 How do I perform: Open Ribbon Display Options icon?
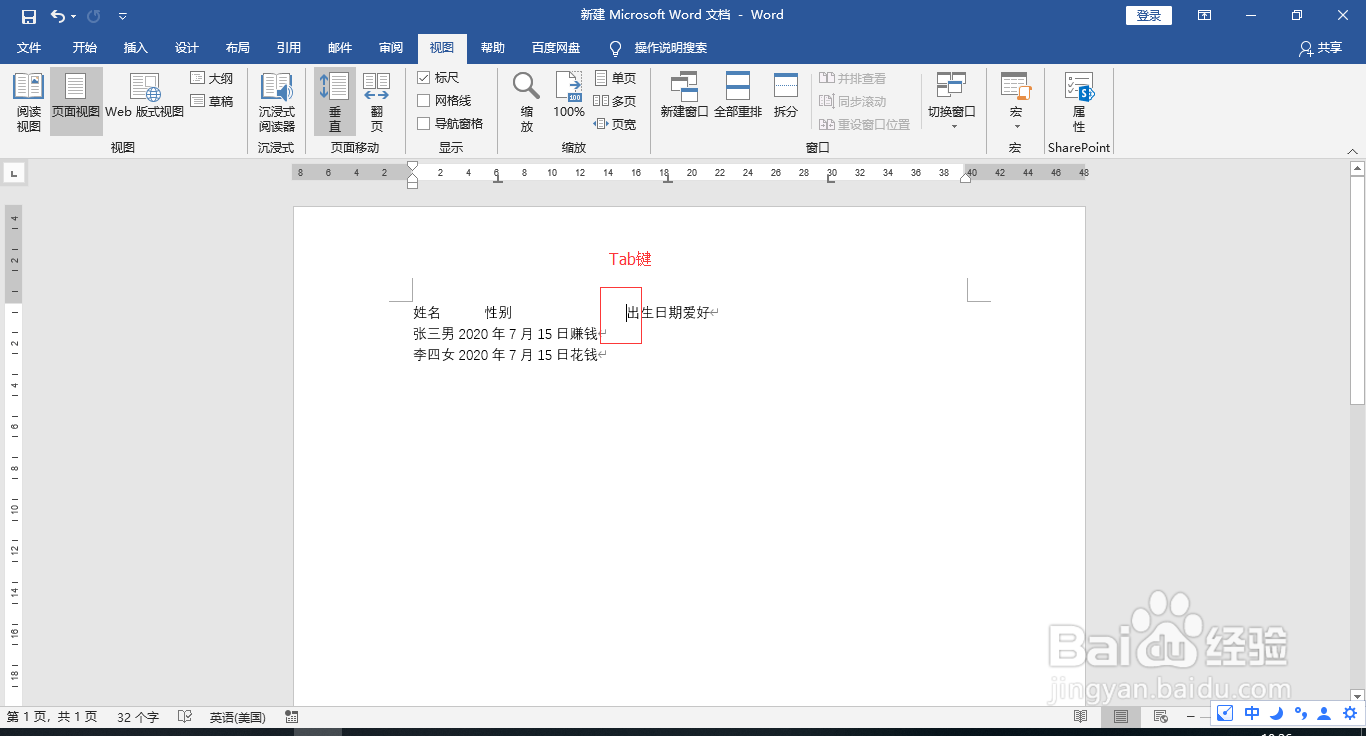pos(1205,16)
